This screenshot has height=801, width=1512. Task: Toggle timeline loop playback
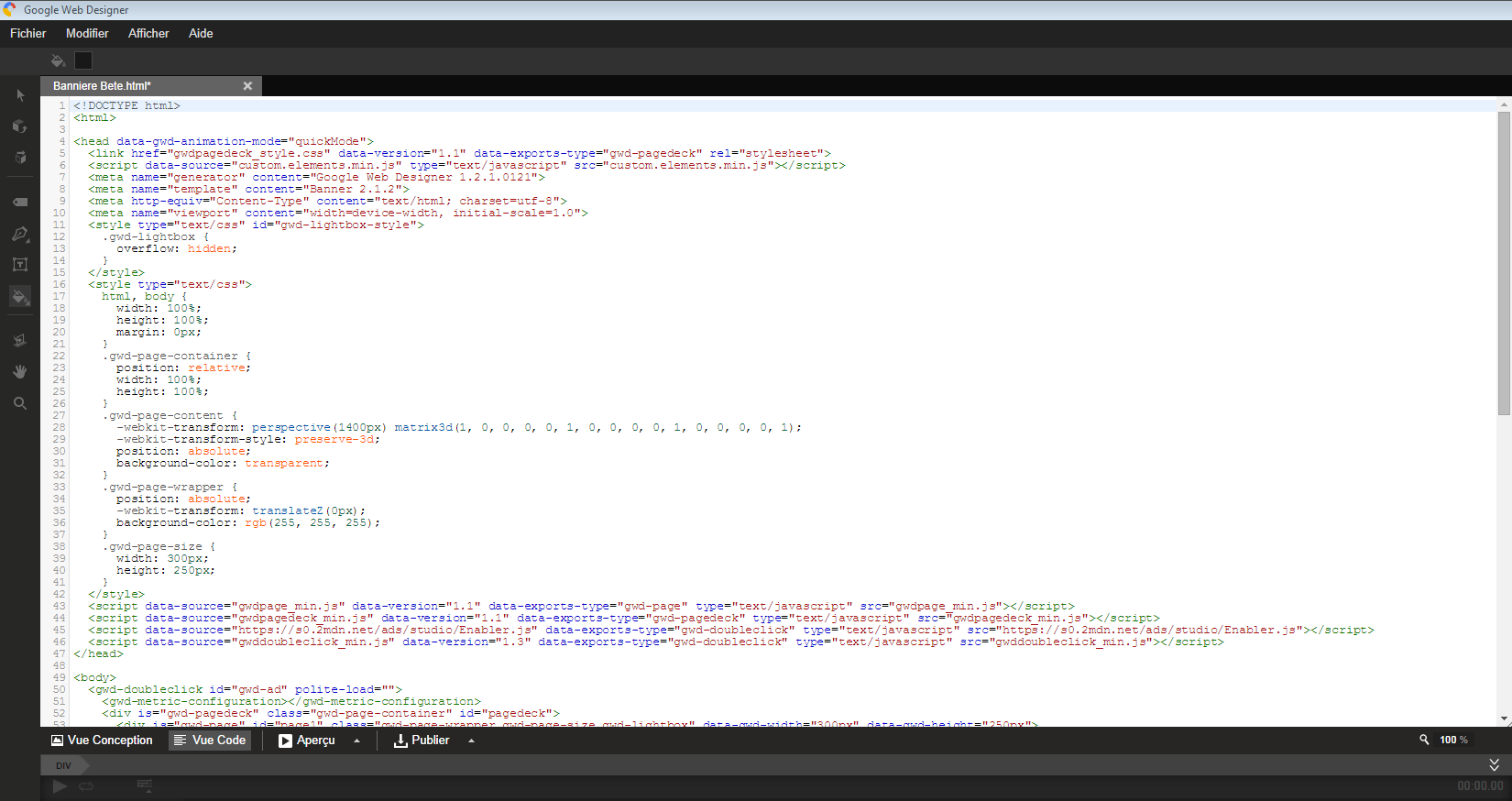click(x=86, y=786)
